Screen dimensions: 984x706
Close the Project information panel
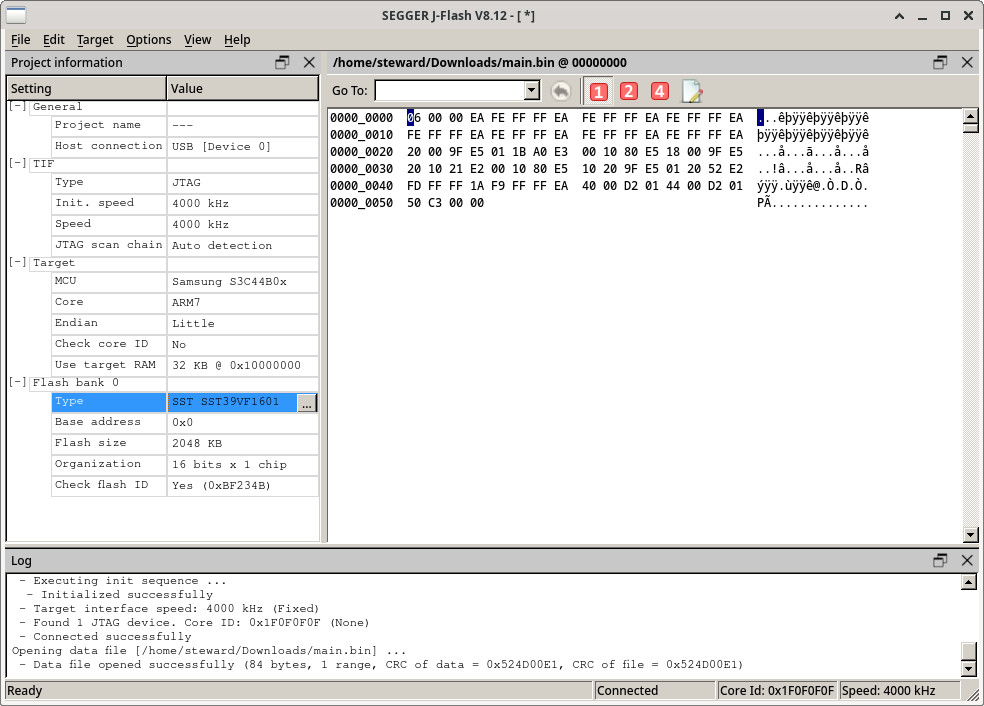[309, 62]
